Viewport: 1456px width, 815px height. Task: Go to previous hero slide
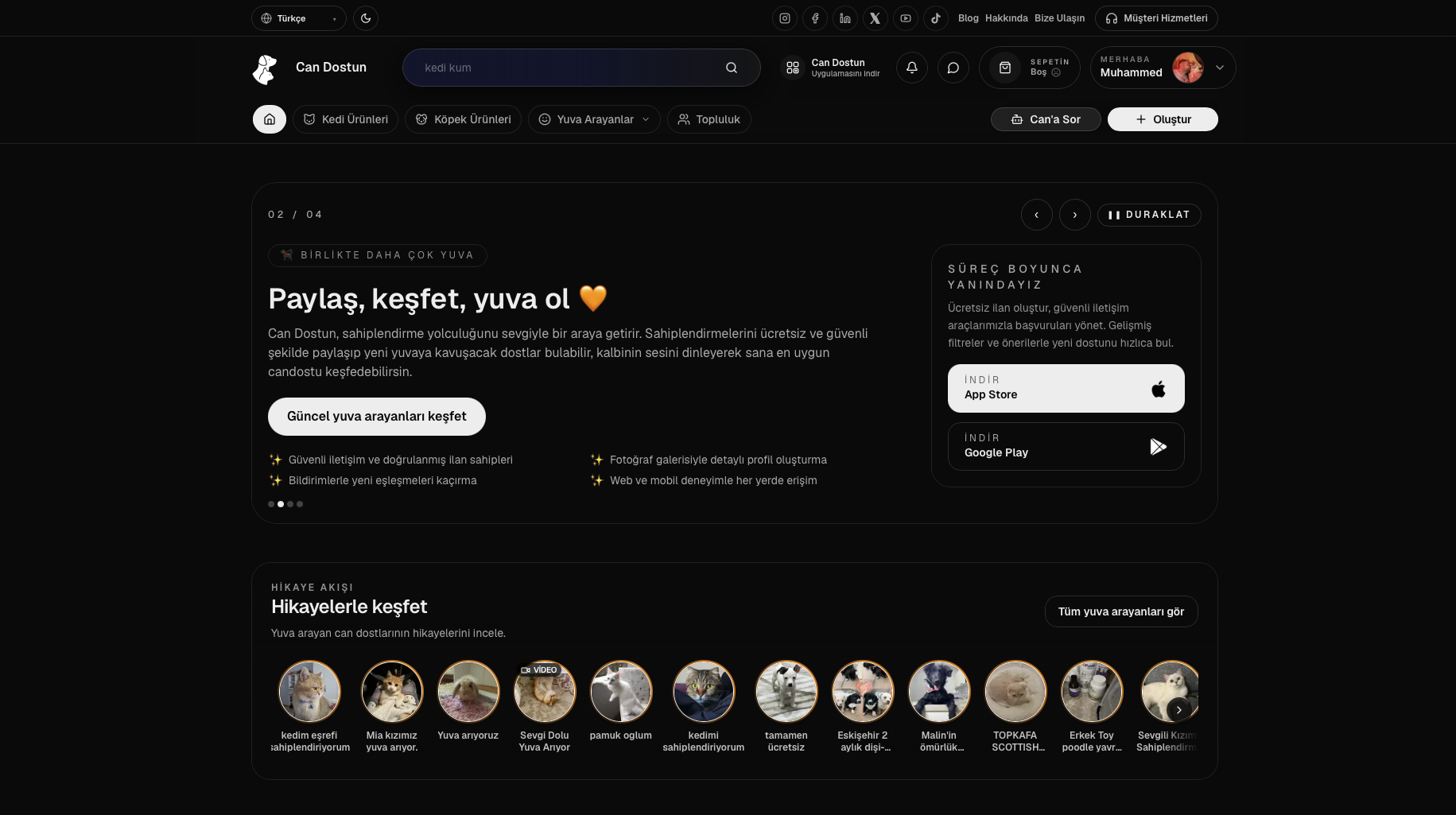[x=1036, y=215]
